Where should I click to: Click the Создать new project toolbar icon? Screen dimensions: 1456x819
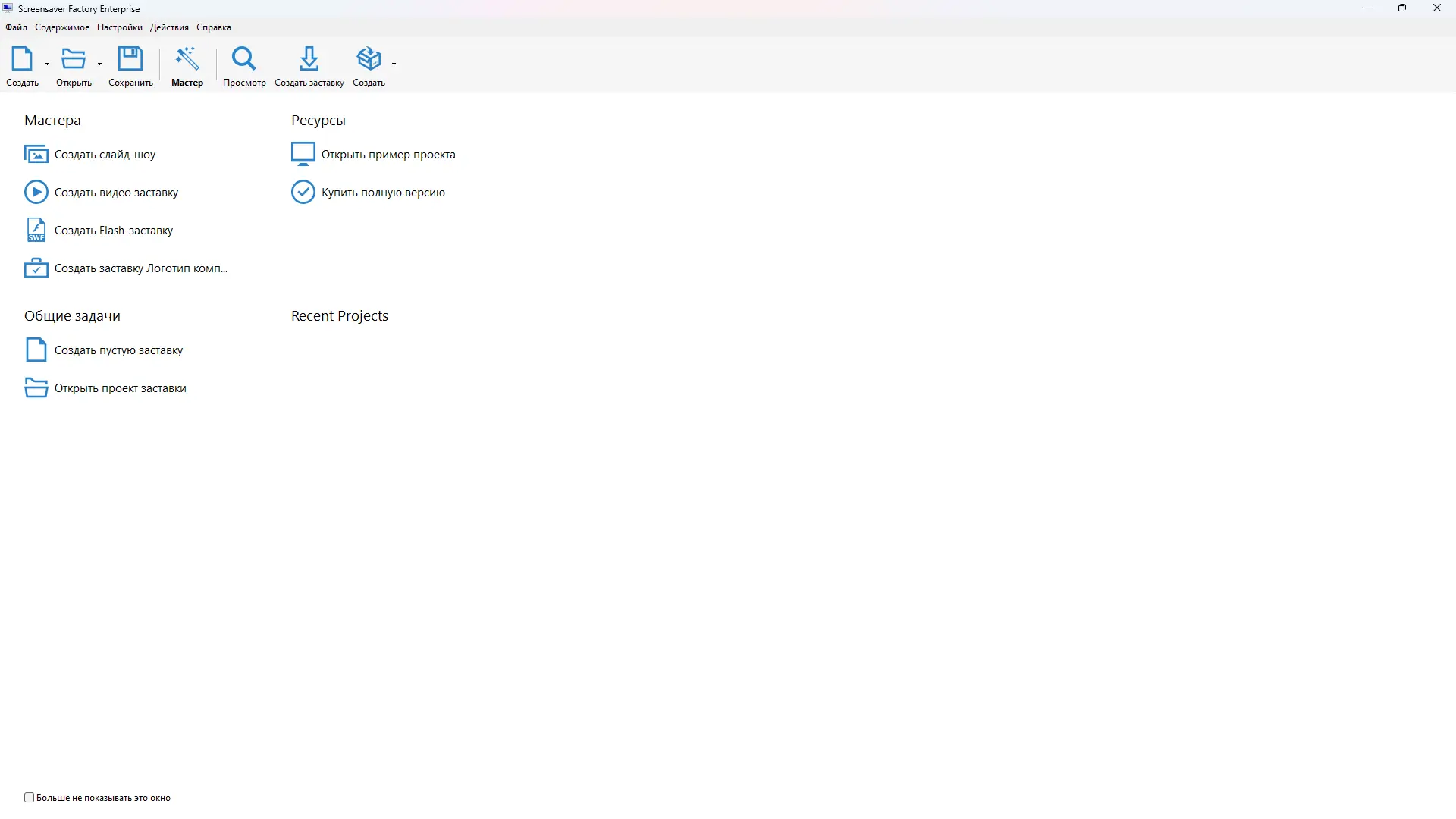pyautogui.click(x=22, y=59)
